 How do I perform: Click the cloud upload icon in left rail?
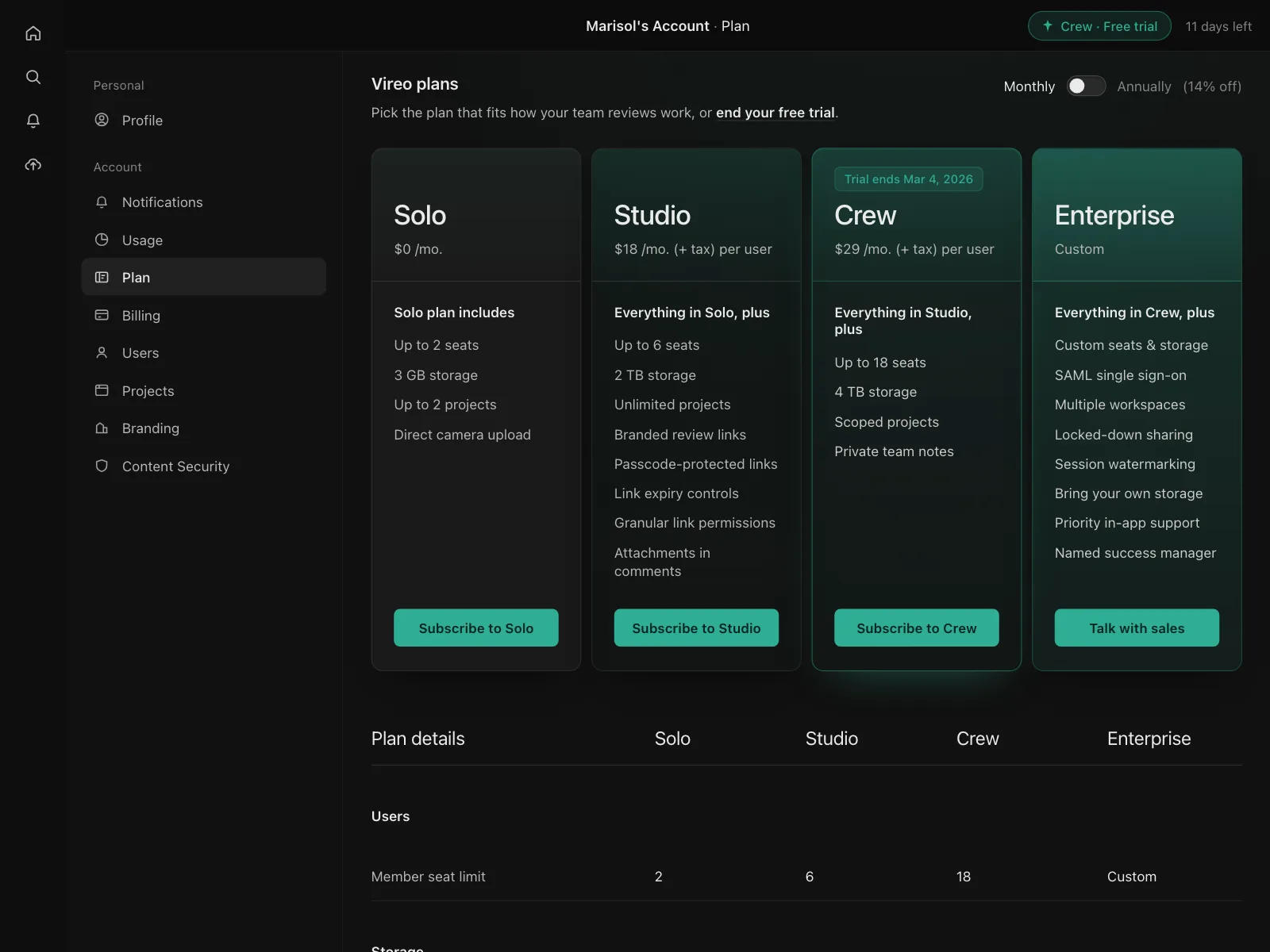33,164
